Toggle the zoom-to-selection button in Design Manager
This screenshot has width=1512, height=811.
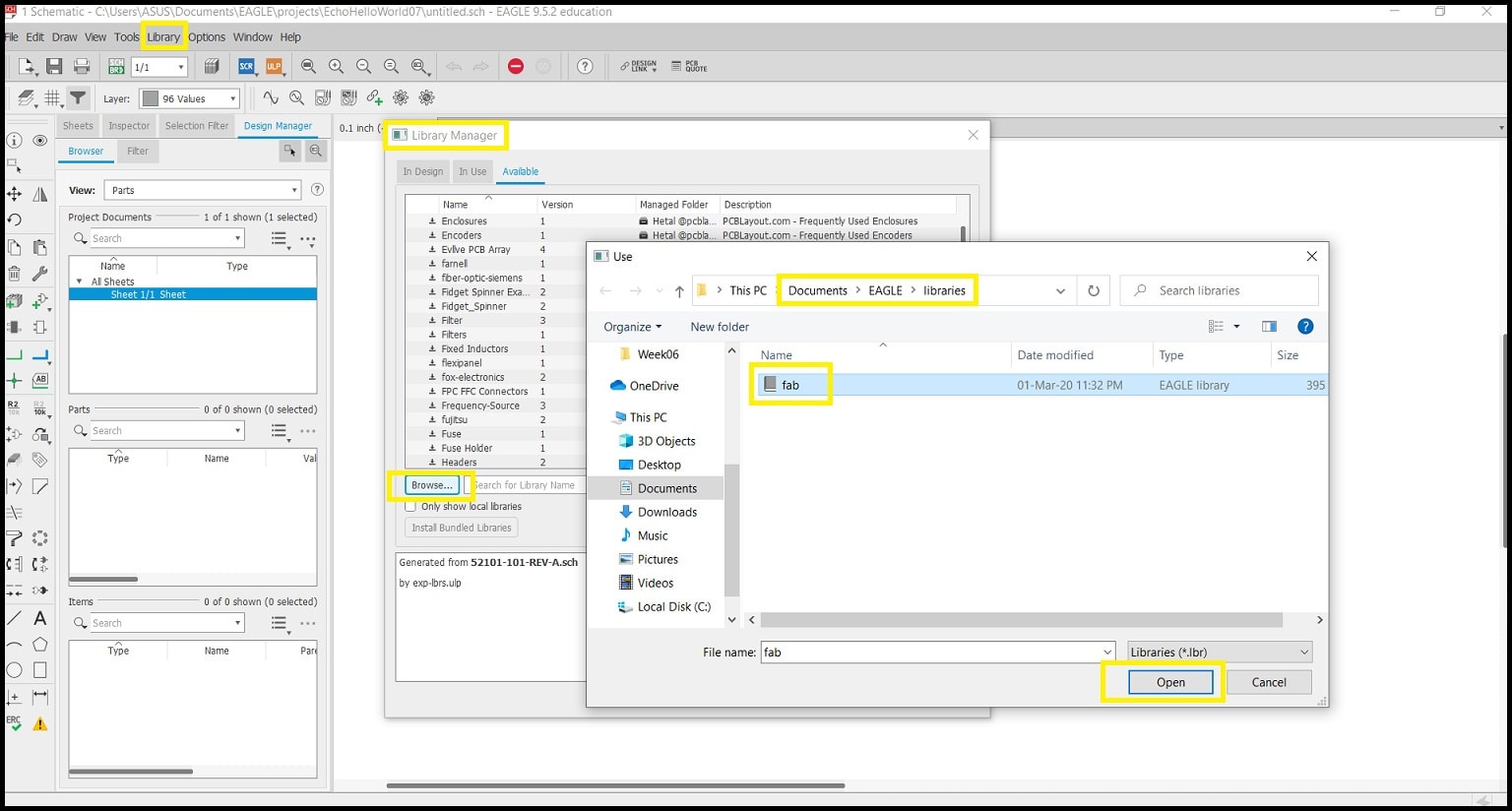click(316, 151)
